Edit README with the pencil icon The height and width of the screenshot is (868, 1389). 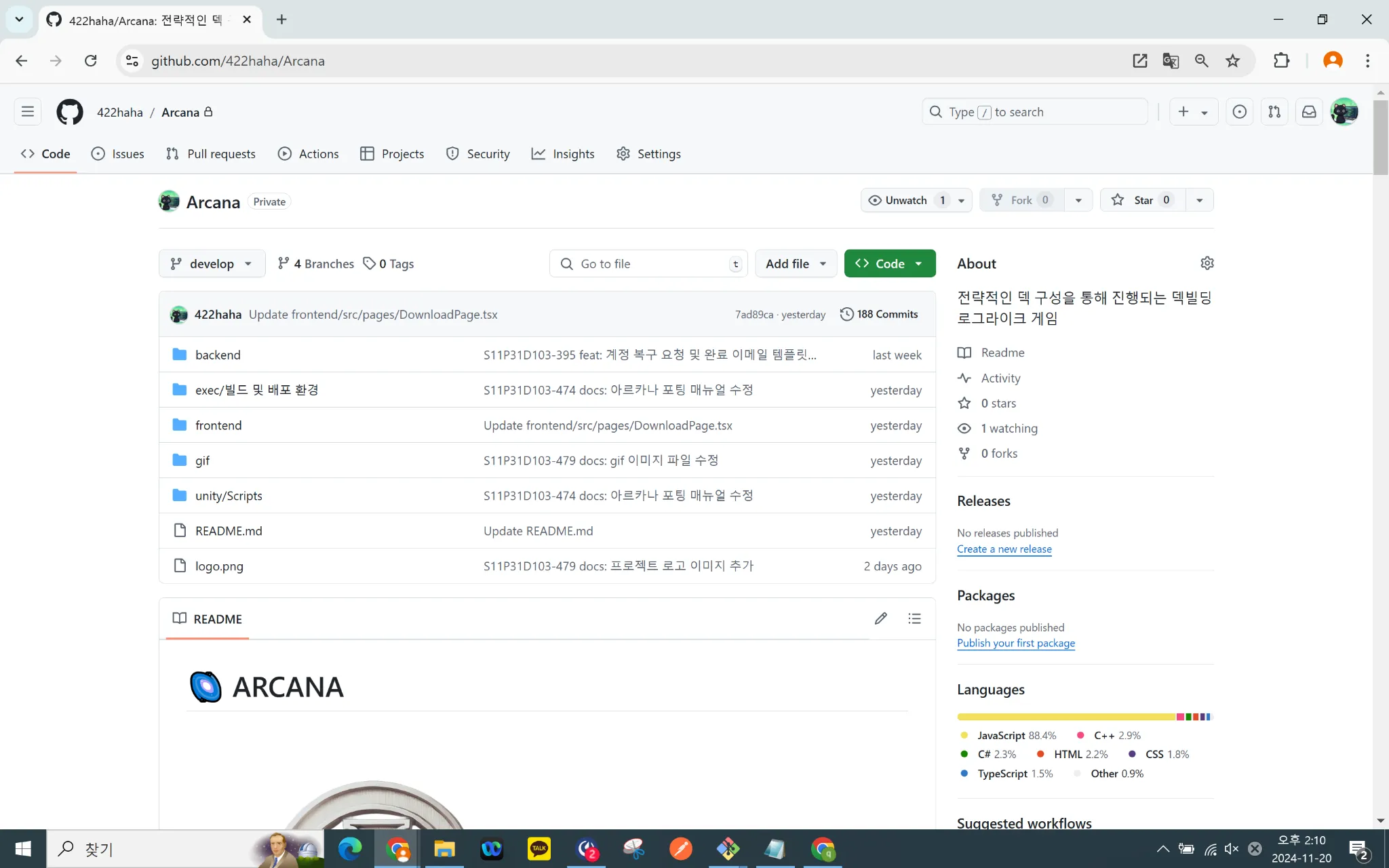880,618
